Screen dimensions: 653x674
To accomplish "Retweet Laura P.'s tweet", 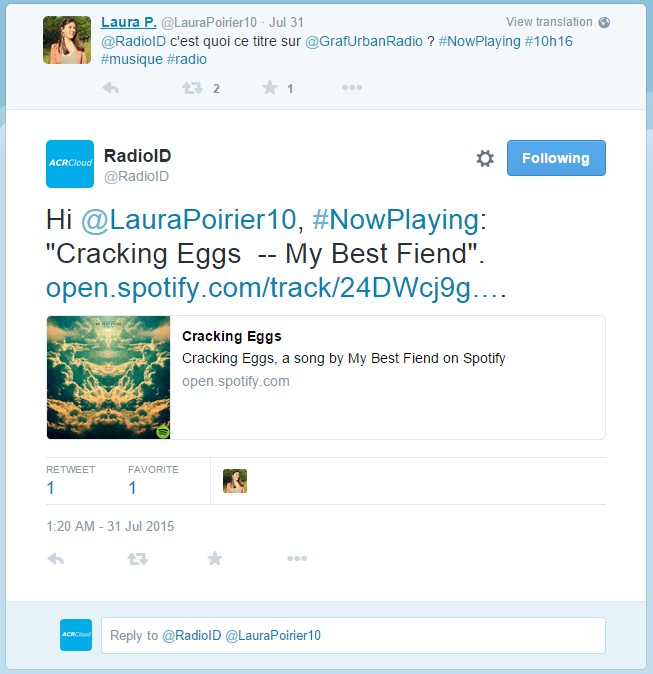I will [192, 88].
